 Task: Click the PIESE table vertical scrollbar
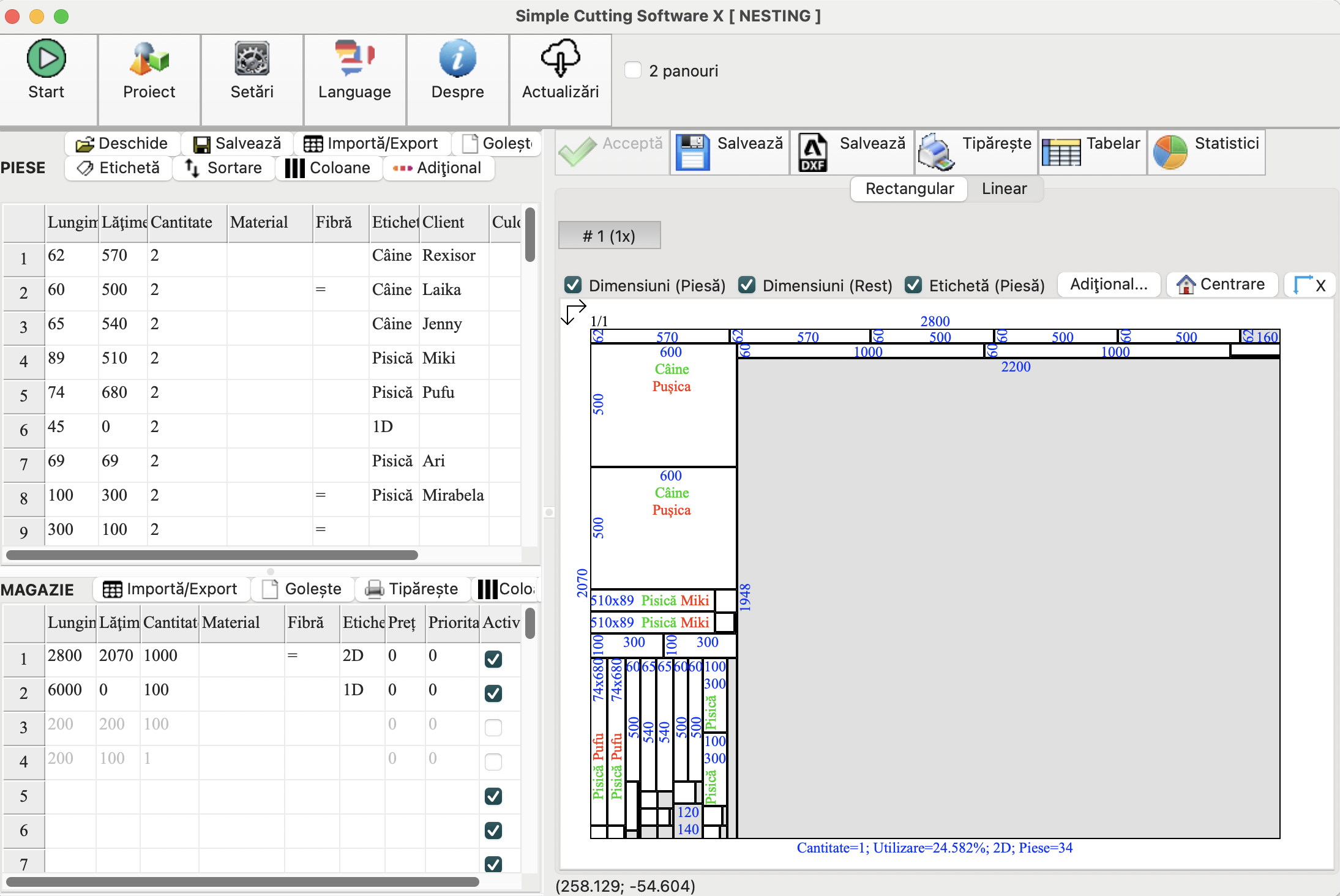point(530,235)
